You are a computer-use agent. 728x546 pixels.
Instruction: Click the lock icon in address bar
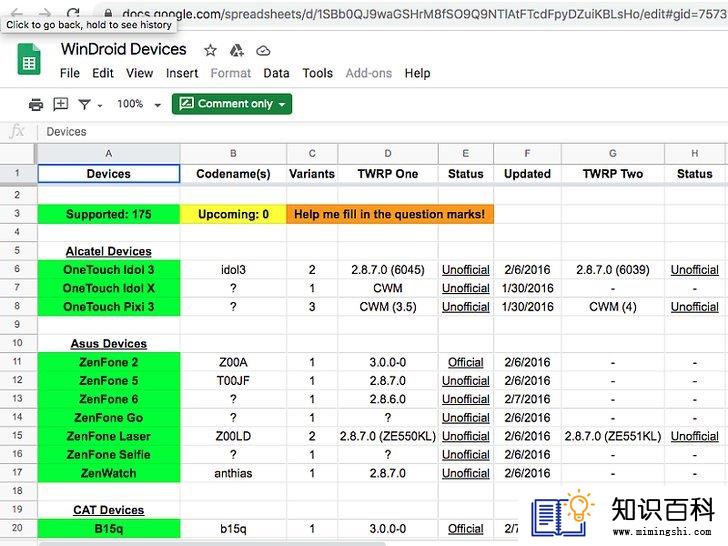[108, 13]
